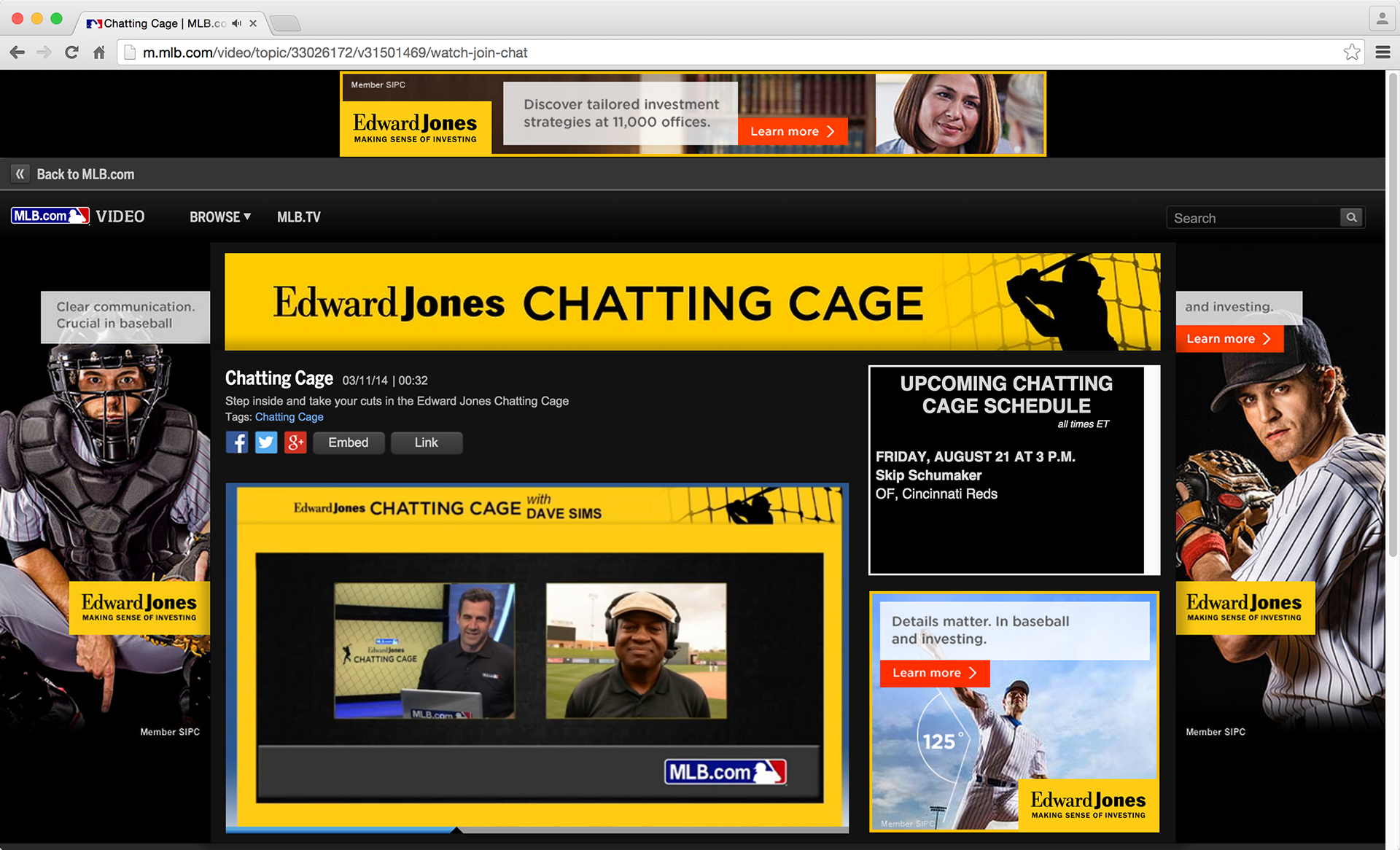Image resolution: width=1400 pixels, height=850 pixels.
Task: Click the page vertical scrollbar
Action: tap(1393, 313)
